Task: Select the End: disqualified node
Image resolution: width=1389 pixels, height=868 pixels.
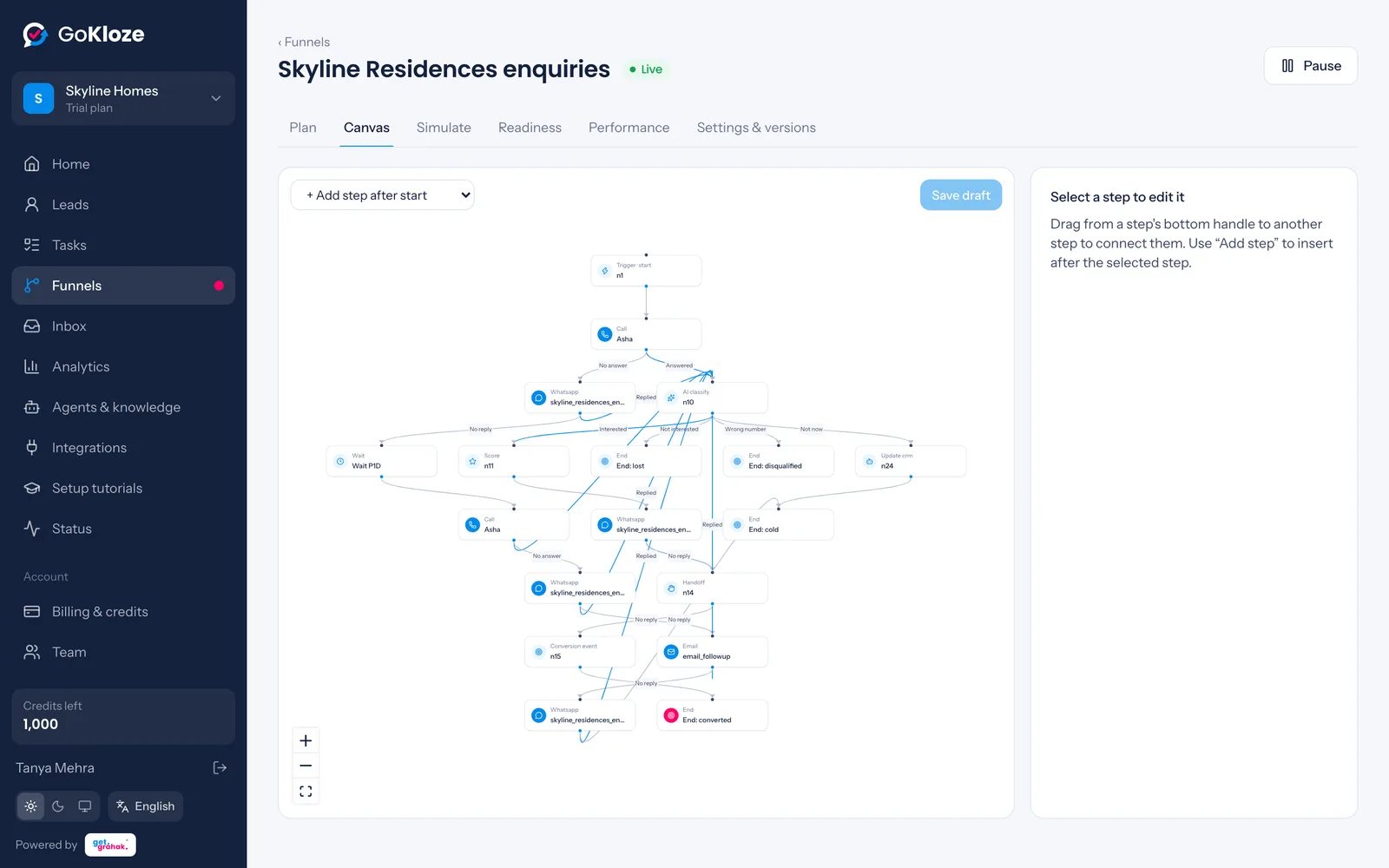Action: pyautogui.click(x=778, y=461)
